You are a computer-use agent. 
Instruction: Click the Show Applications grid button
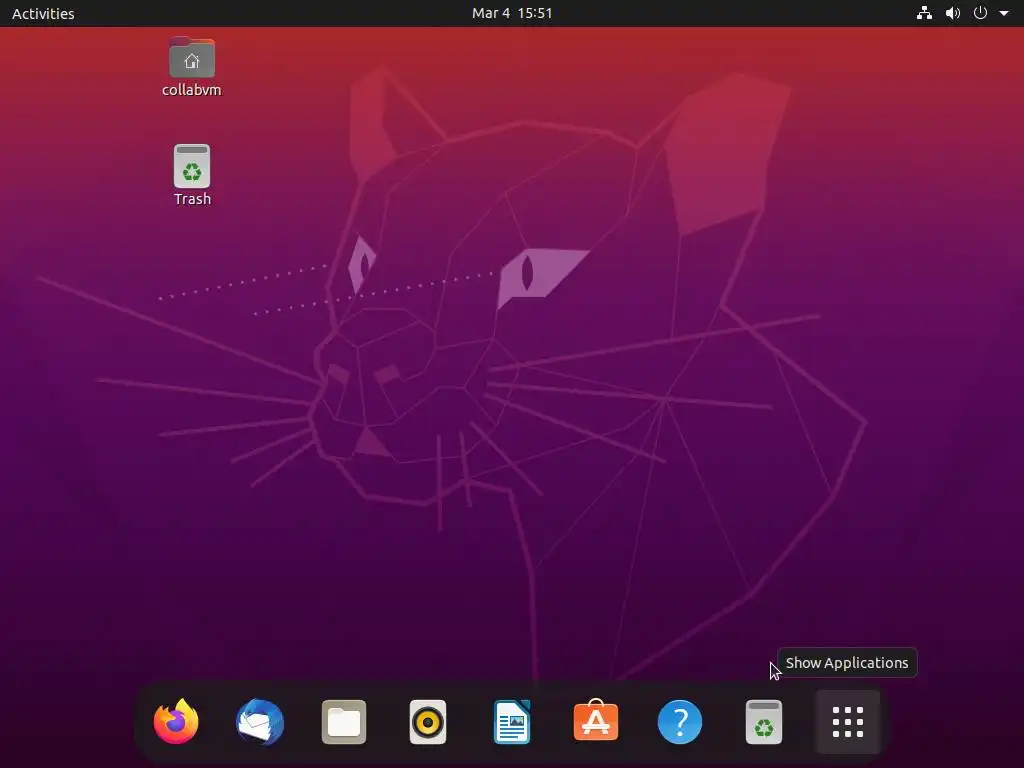coord(848,722)
